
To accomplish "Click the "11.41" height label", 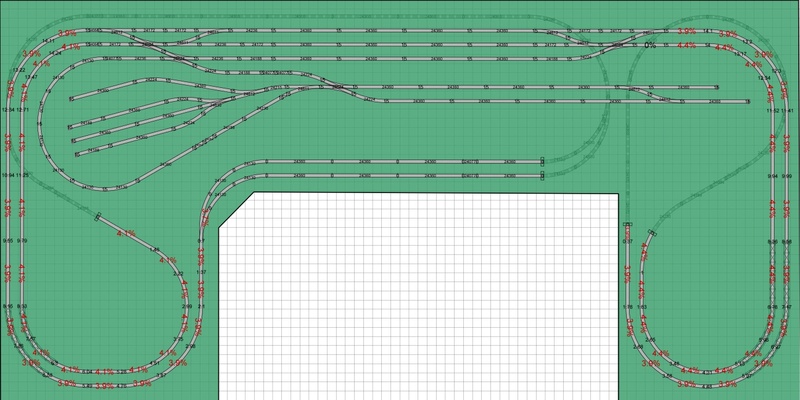I will (788, 111).
